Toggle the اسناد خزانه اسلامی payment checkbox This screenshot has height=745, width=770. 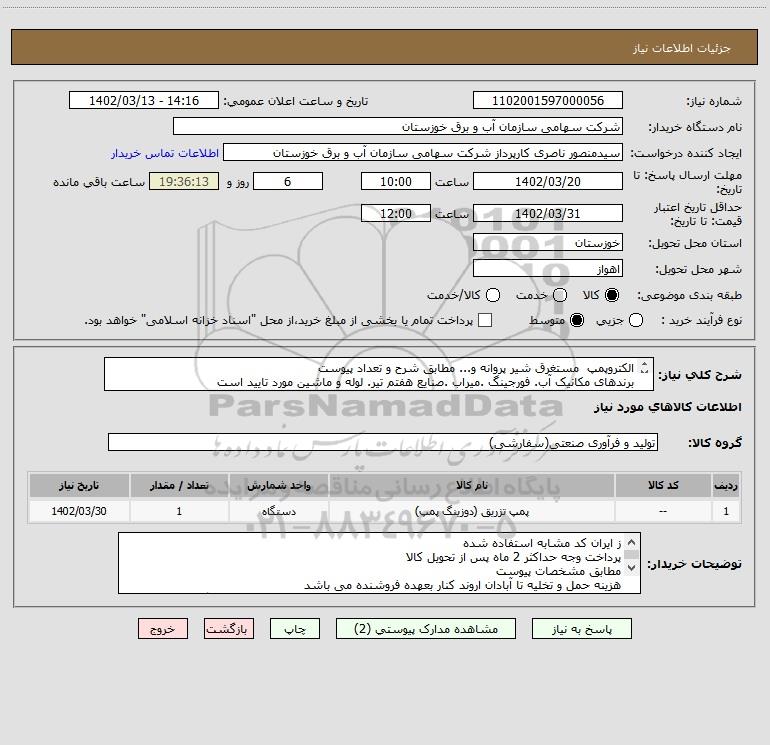point(485,320)
